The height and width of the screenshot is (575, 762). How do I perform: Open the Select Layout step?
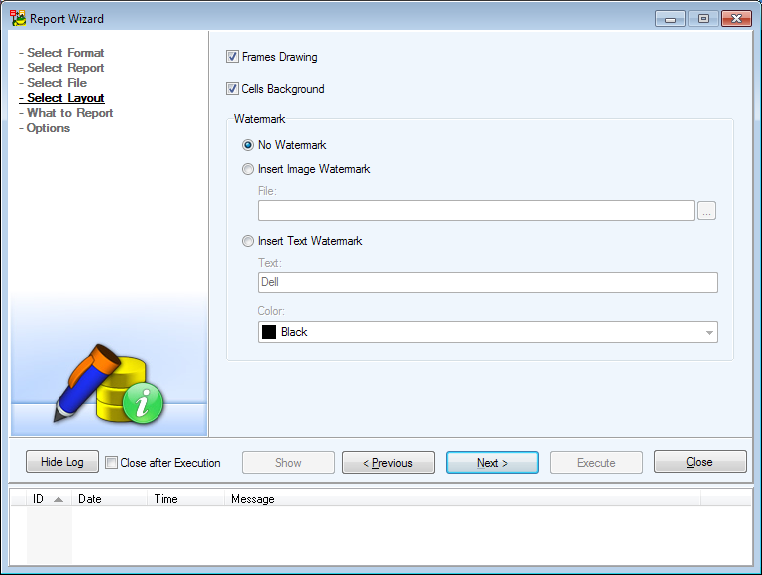(x=62, y=98)
